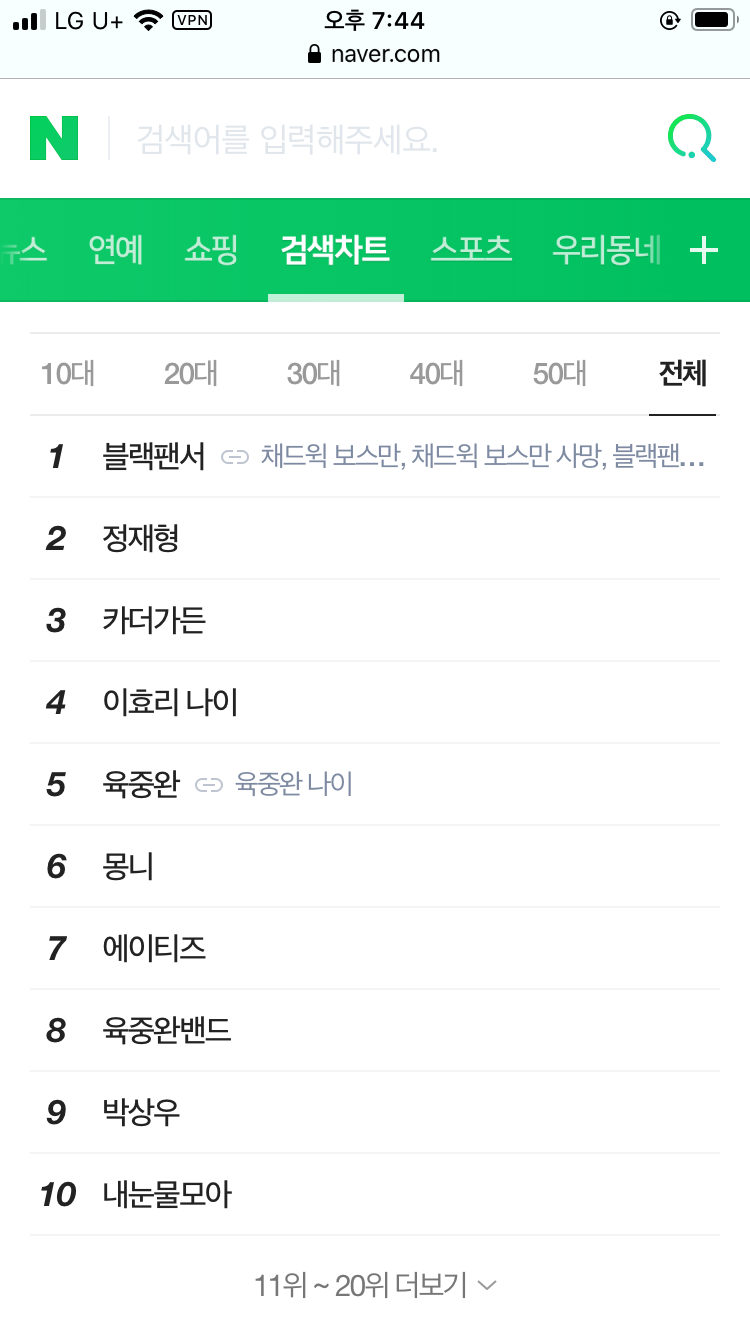This screenshot has width=750, height=1334.
Task: Click the 육중완 나이 suggestion link
Action: (x=293, y=784)
